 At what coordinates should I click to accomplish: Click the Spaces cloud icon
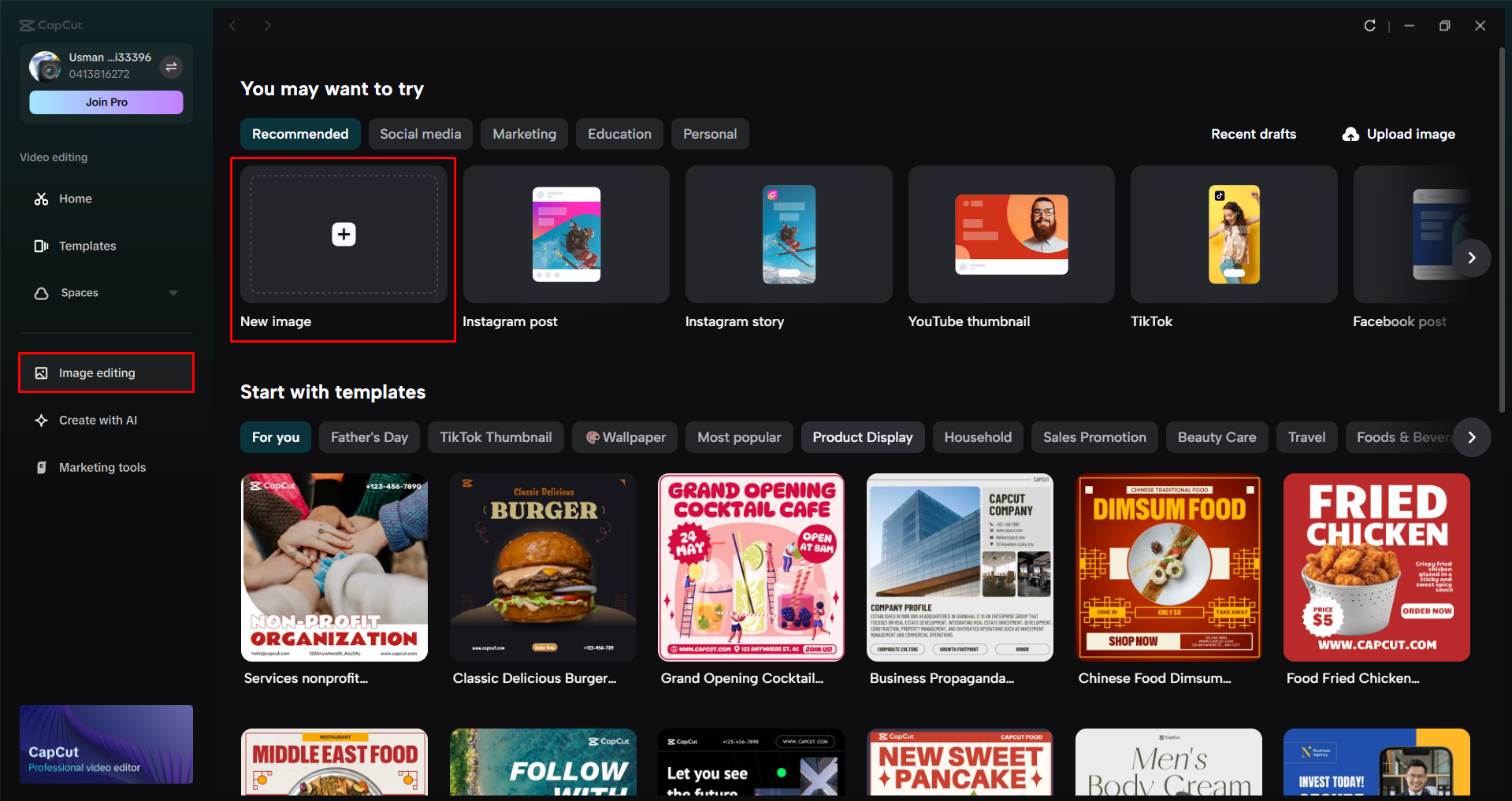(x=41, y=292)
